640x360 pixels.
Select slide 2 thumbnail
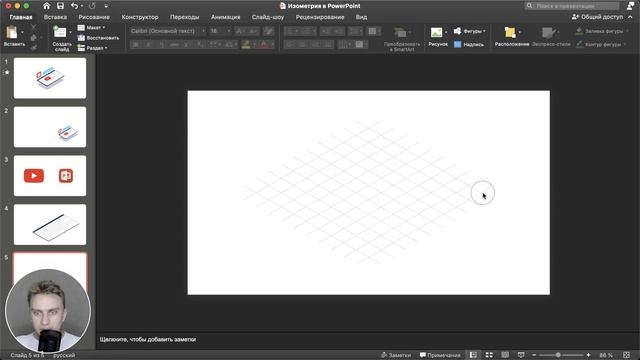click(x=50, y=127)
